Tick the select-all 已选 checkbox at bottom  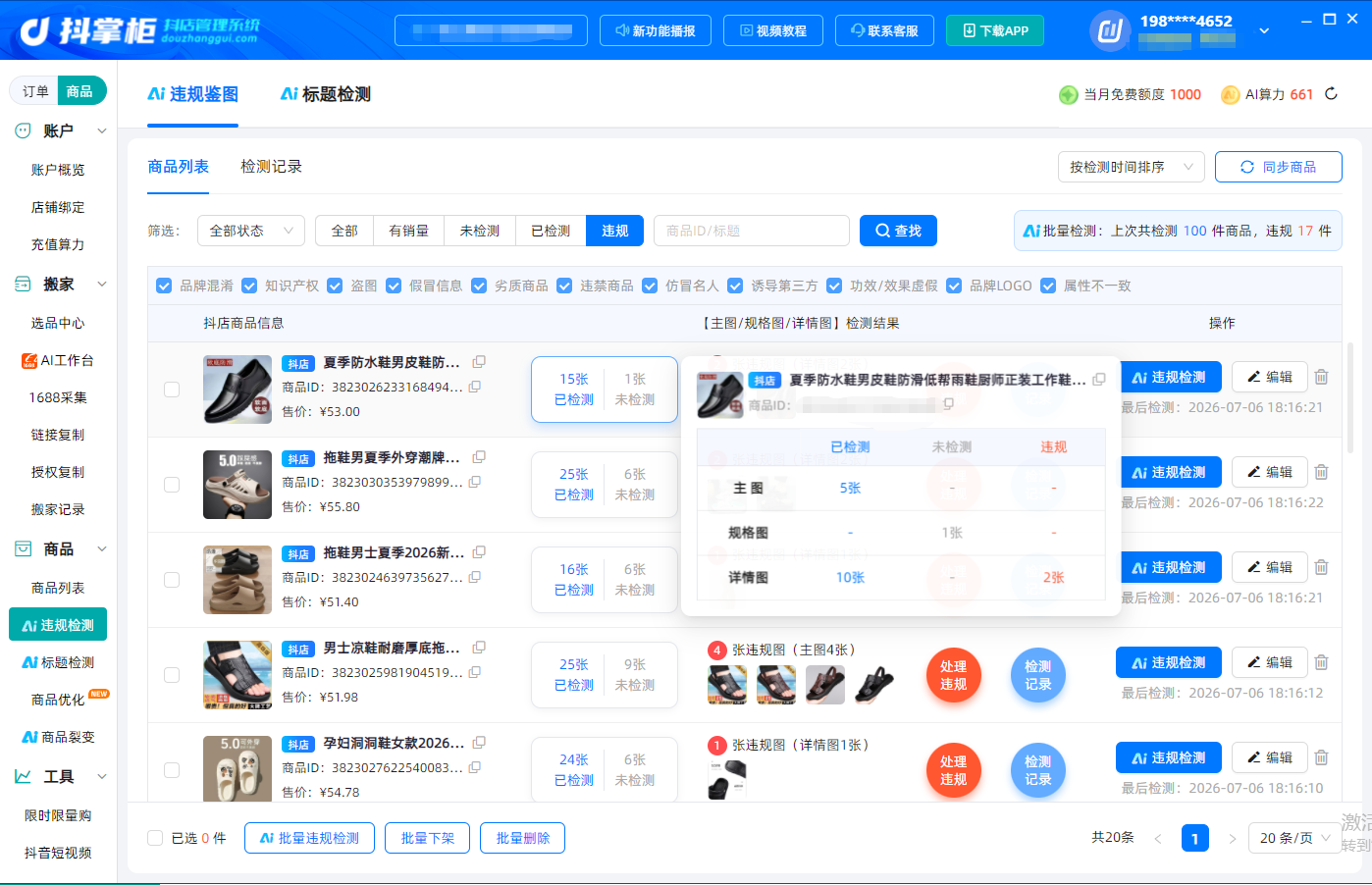[x=155, y=838]
